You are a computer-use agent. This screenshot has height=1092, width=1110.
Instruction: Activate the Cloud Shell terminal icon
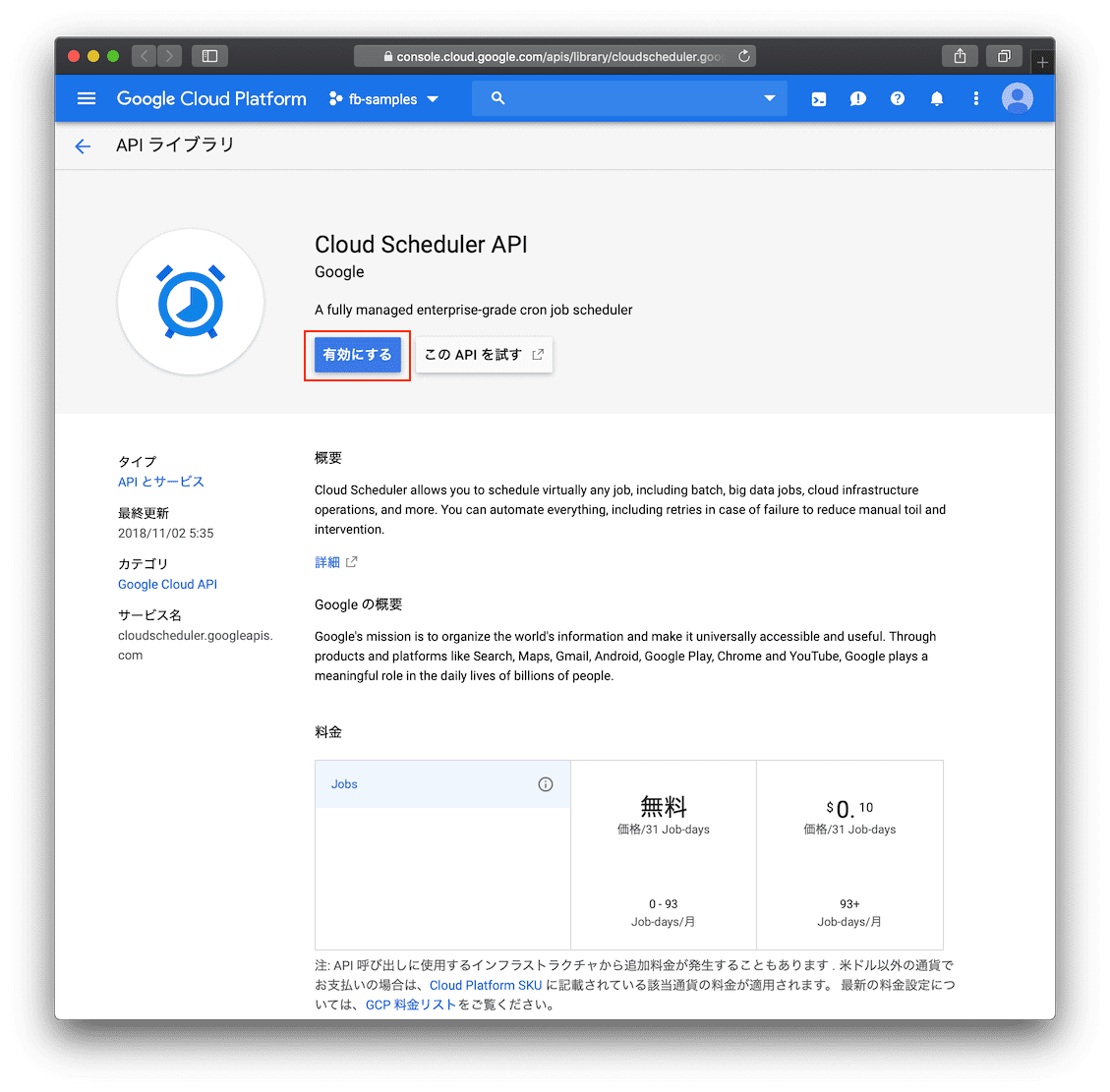(819, 98)
